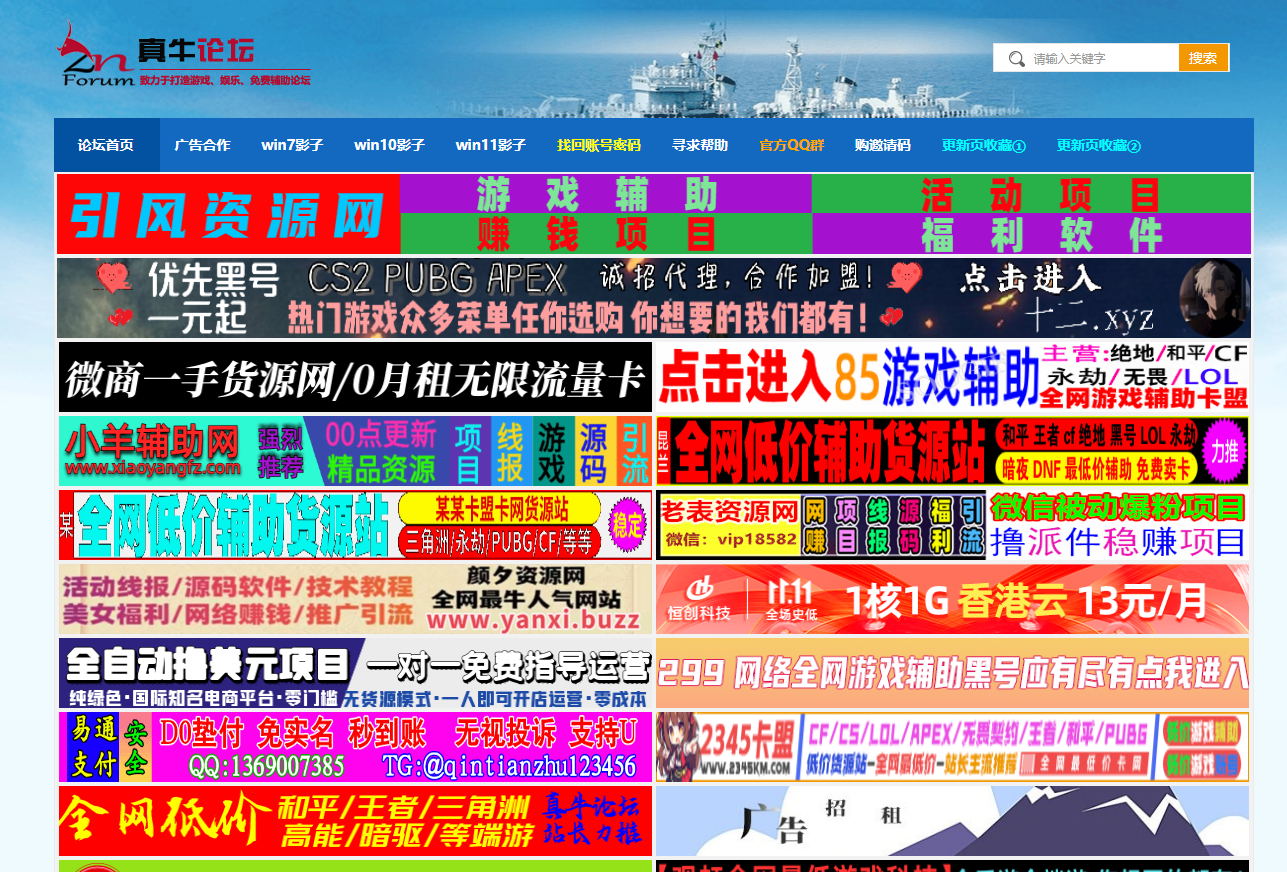Click the 真牛论坛 forum logo
Image resolution: width=1287 pixels, height=872 pixels.
point(184,54)
